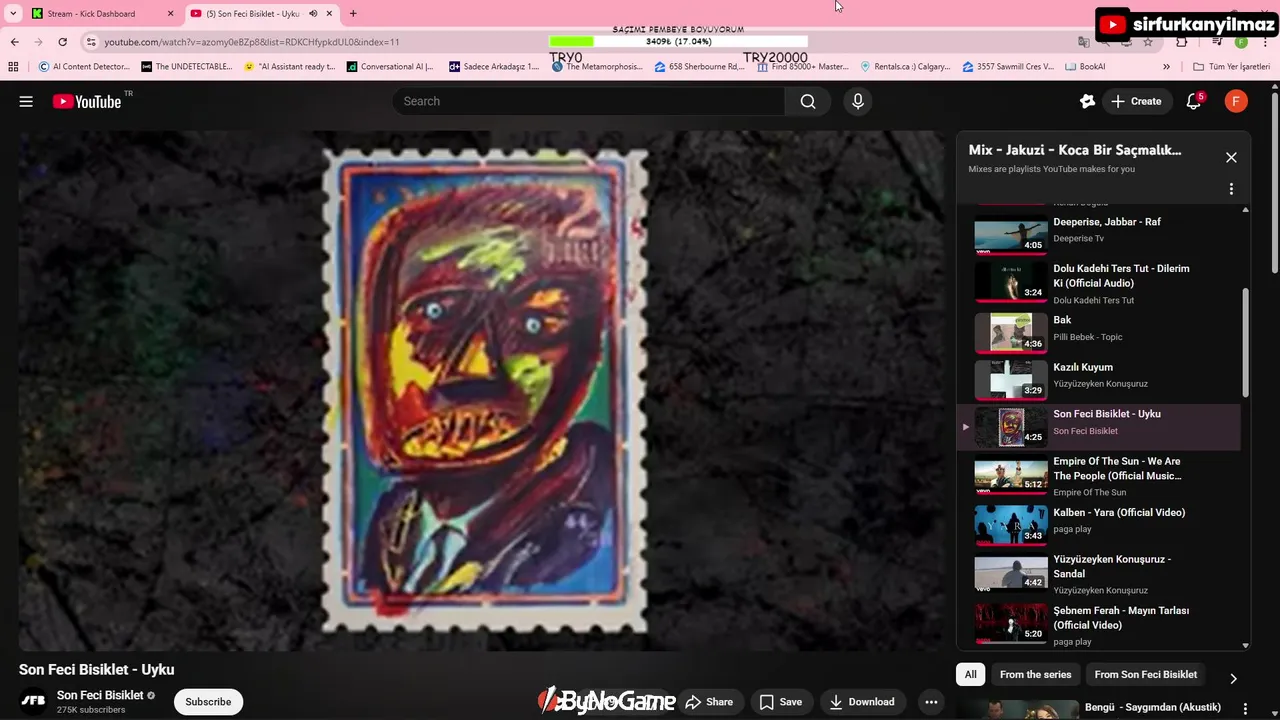Image resolution: width=1280 pixels, height=720 pixels.
Task: Open the YouTube guide hamburger menu
Action: (x=26, y=101)
